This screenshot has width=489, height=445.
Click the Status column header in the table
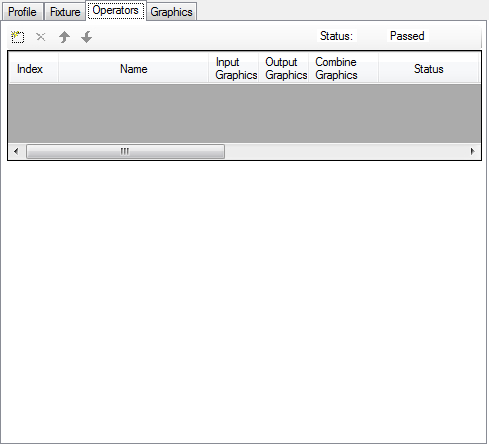tap(429, 69)
